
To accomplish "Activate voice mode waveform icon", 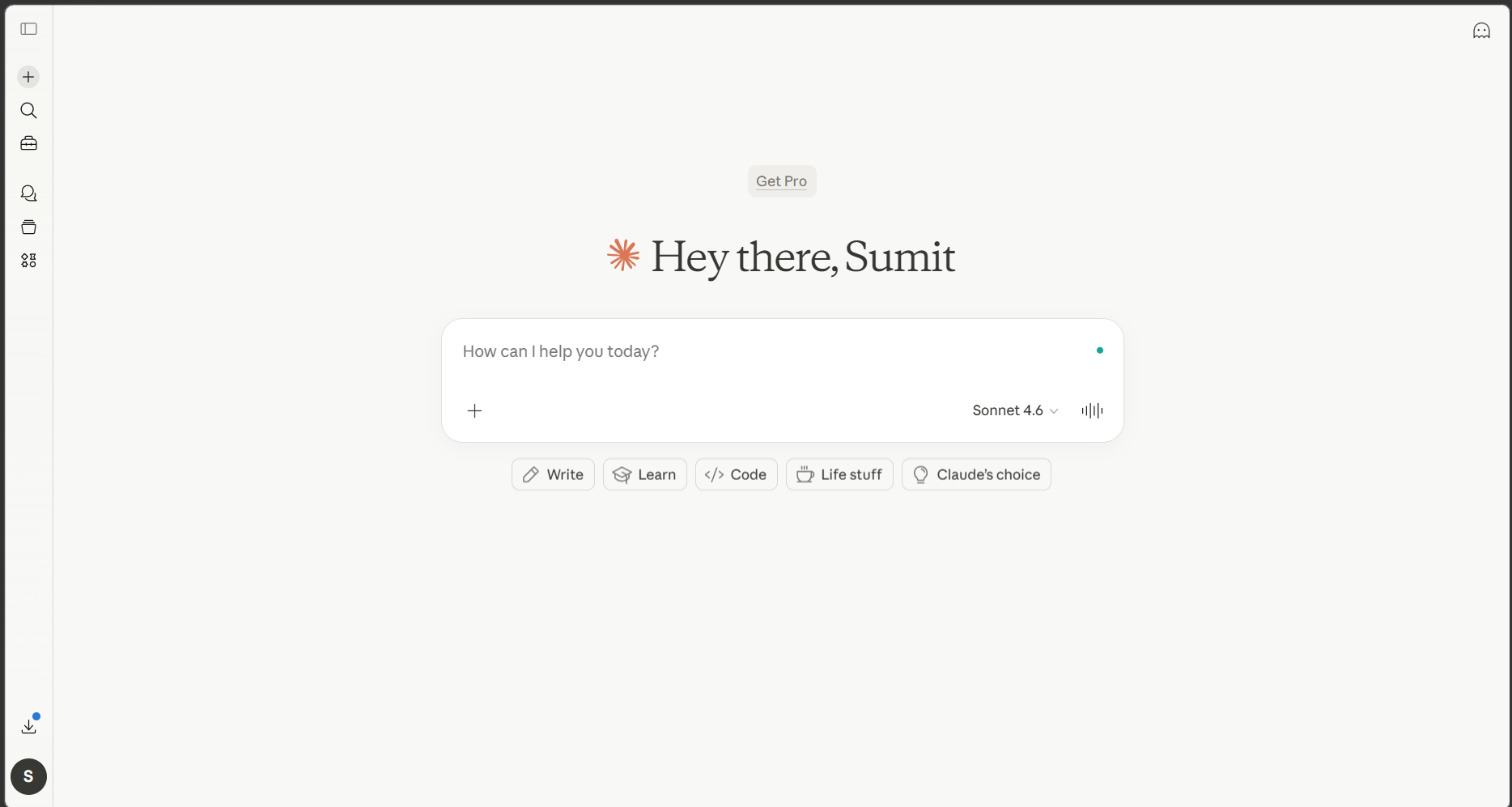I will (x=1092, y=410).
